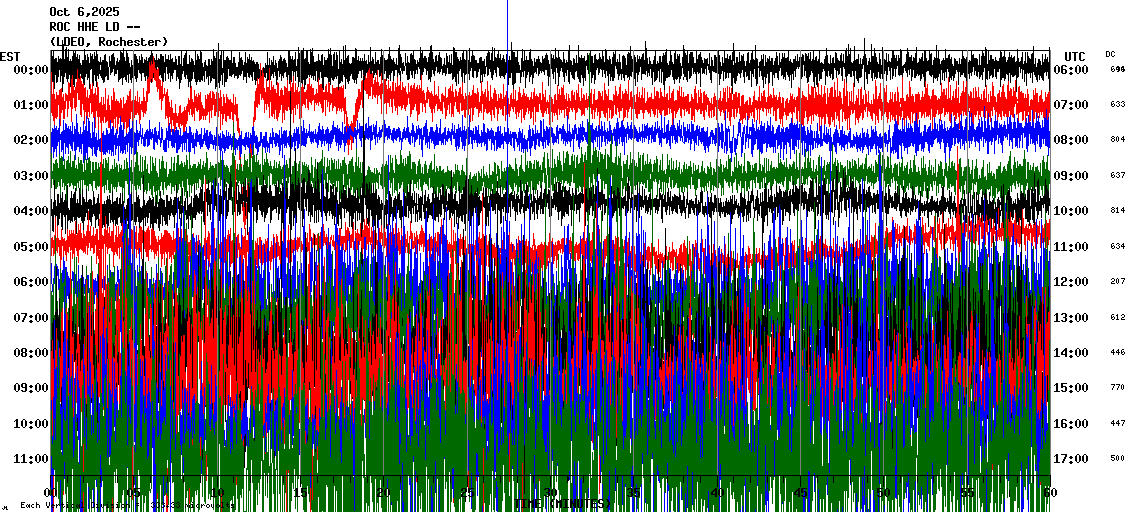Click the DC value 804
This screenshot has width=1130, height=519.
coord(1117,140)
